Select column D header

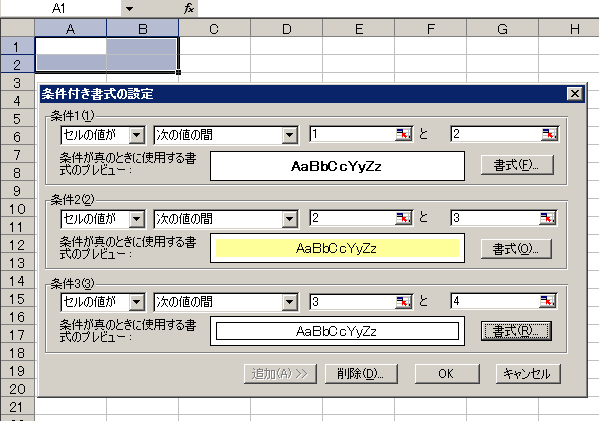pyautogui.click(x=287, y=29)
